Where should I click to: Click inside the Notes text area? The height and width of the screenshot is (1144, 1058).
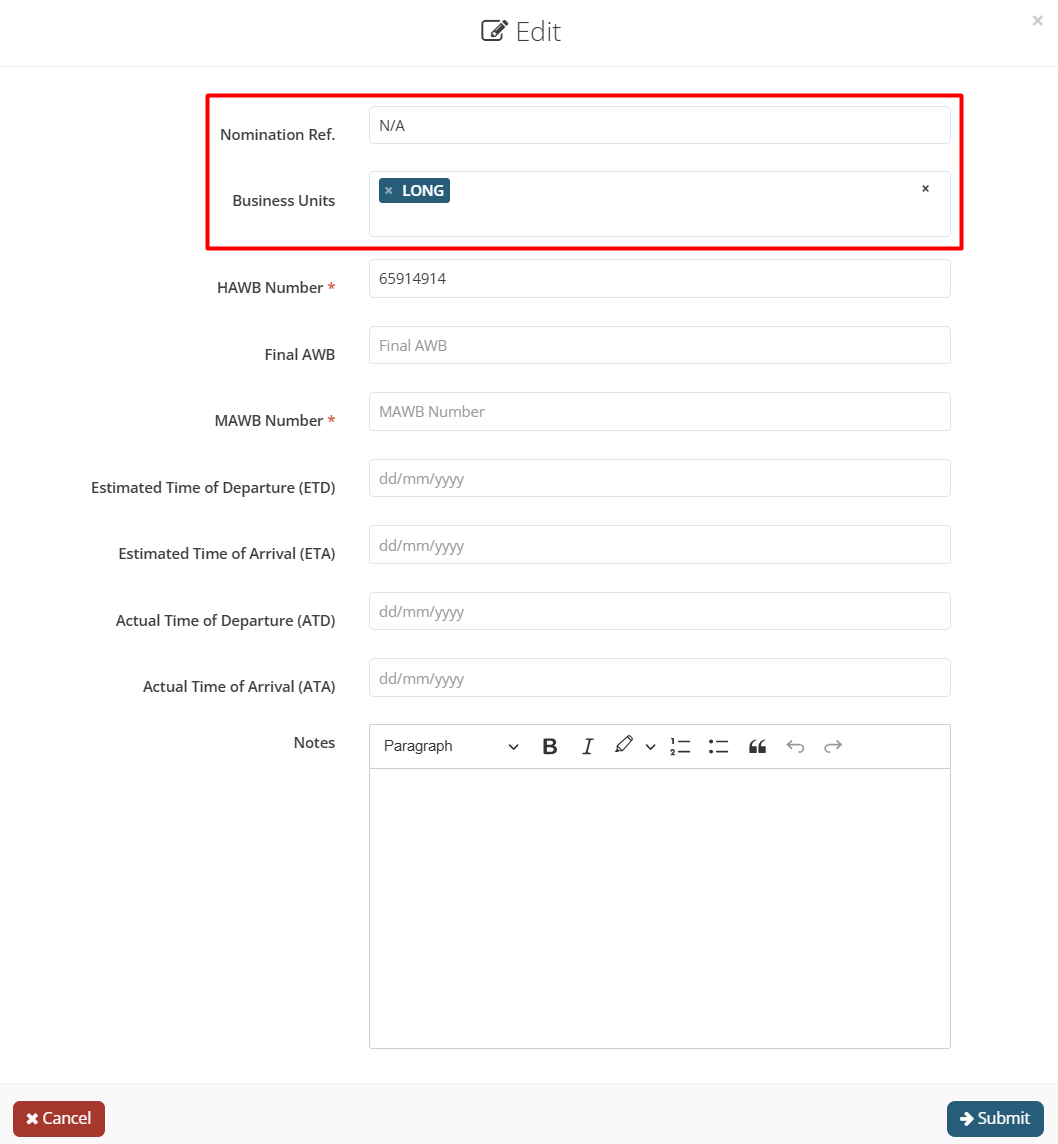tap(659, 907)
